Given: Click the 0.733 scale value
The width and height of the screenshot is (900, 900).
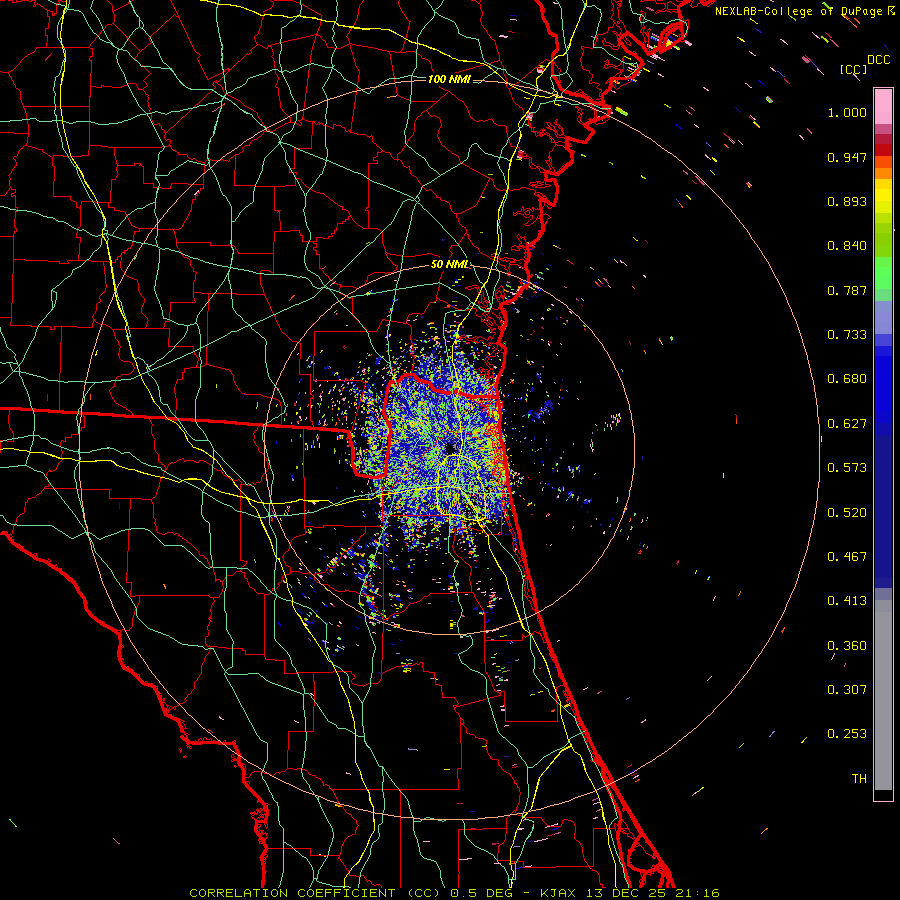Looking at the screenshot, I should (x=847, y=335).
